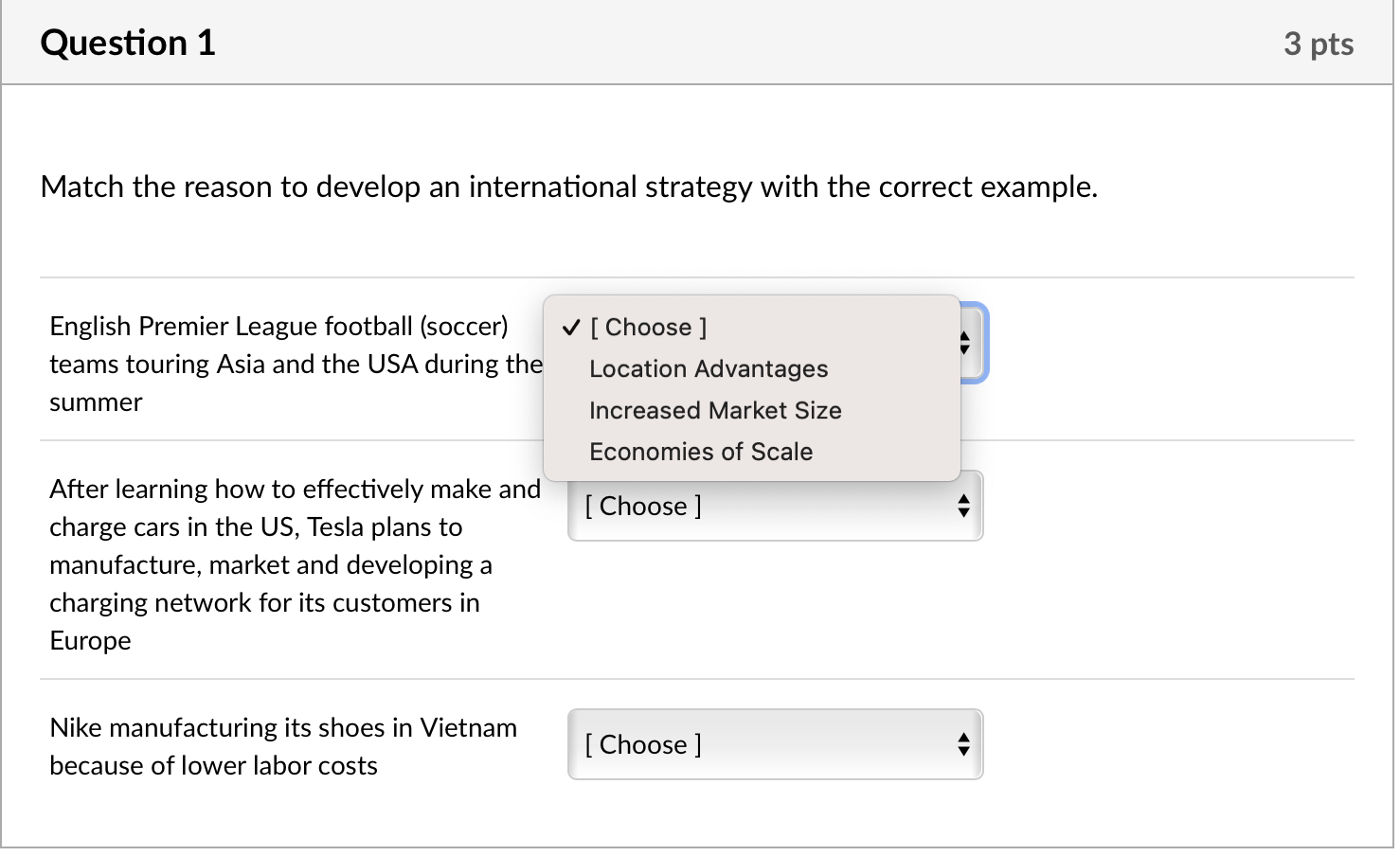Screen dimensions: 1400x856
Task: Choose the checked "[ Choose ]" default option
Action: click(x=648, y=327)
